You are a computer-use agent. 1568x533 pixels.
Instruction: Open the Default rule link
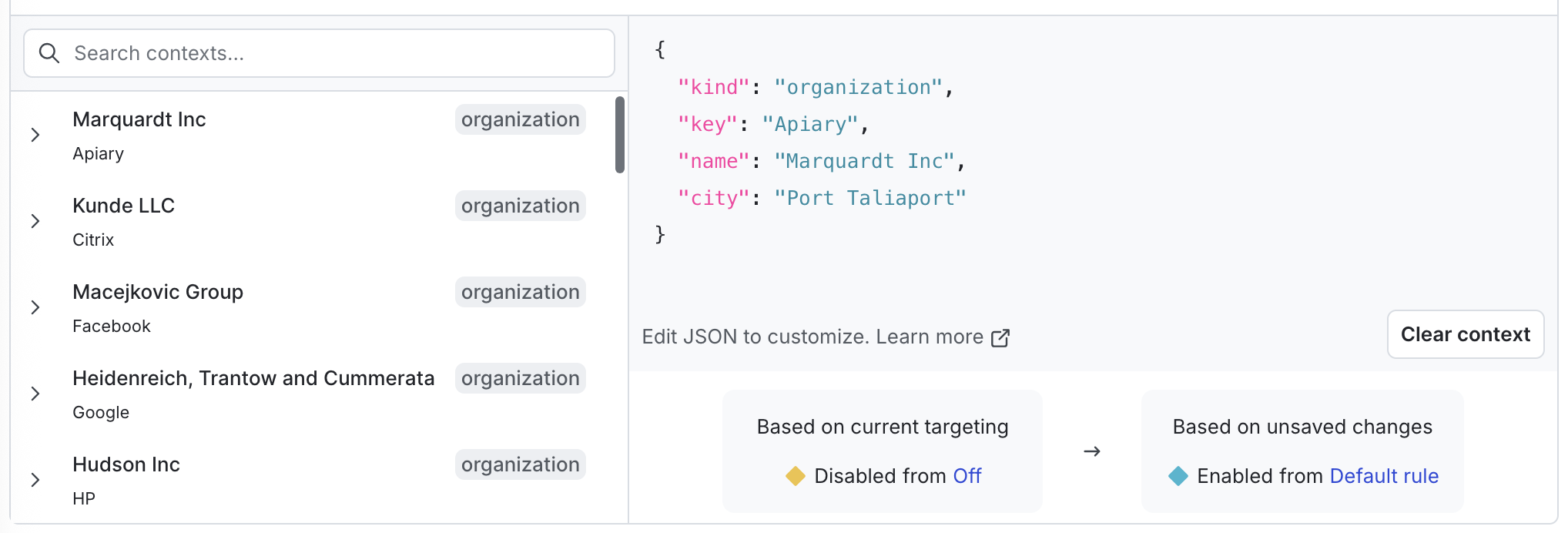point(1384,476)
